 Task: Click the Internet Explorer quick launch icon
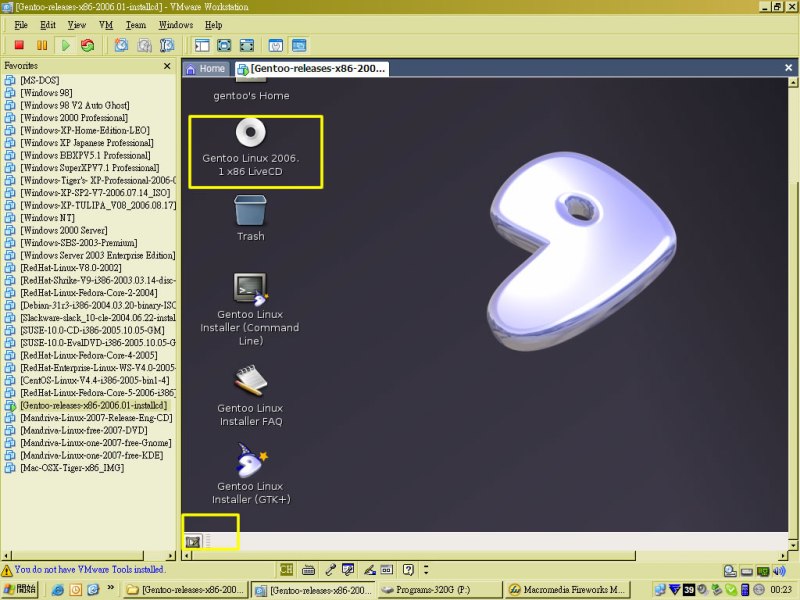pos(58,590)
